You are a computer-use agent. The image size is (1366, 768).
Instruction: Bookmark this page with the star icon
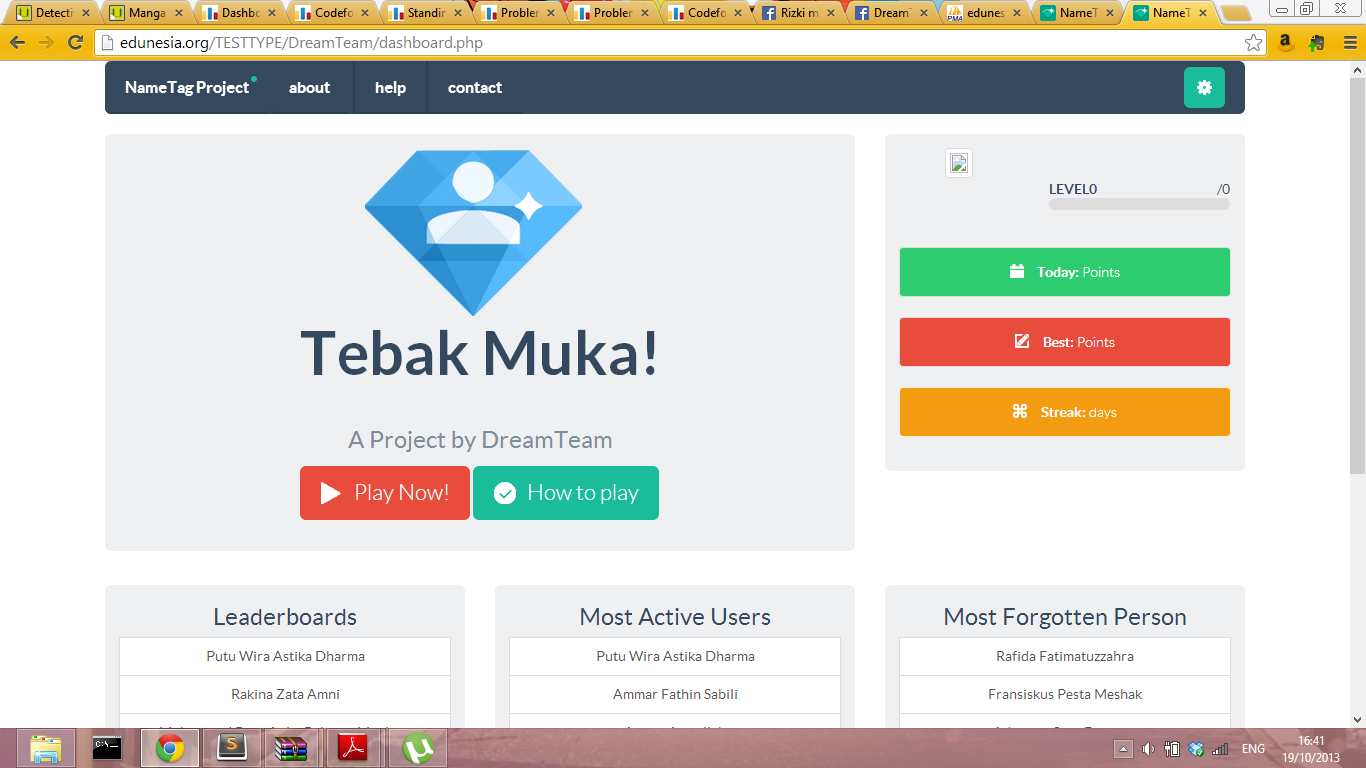(1253, 43)
